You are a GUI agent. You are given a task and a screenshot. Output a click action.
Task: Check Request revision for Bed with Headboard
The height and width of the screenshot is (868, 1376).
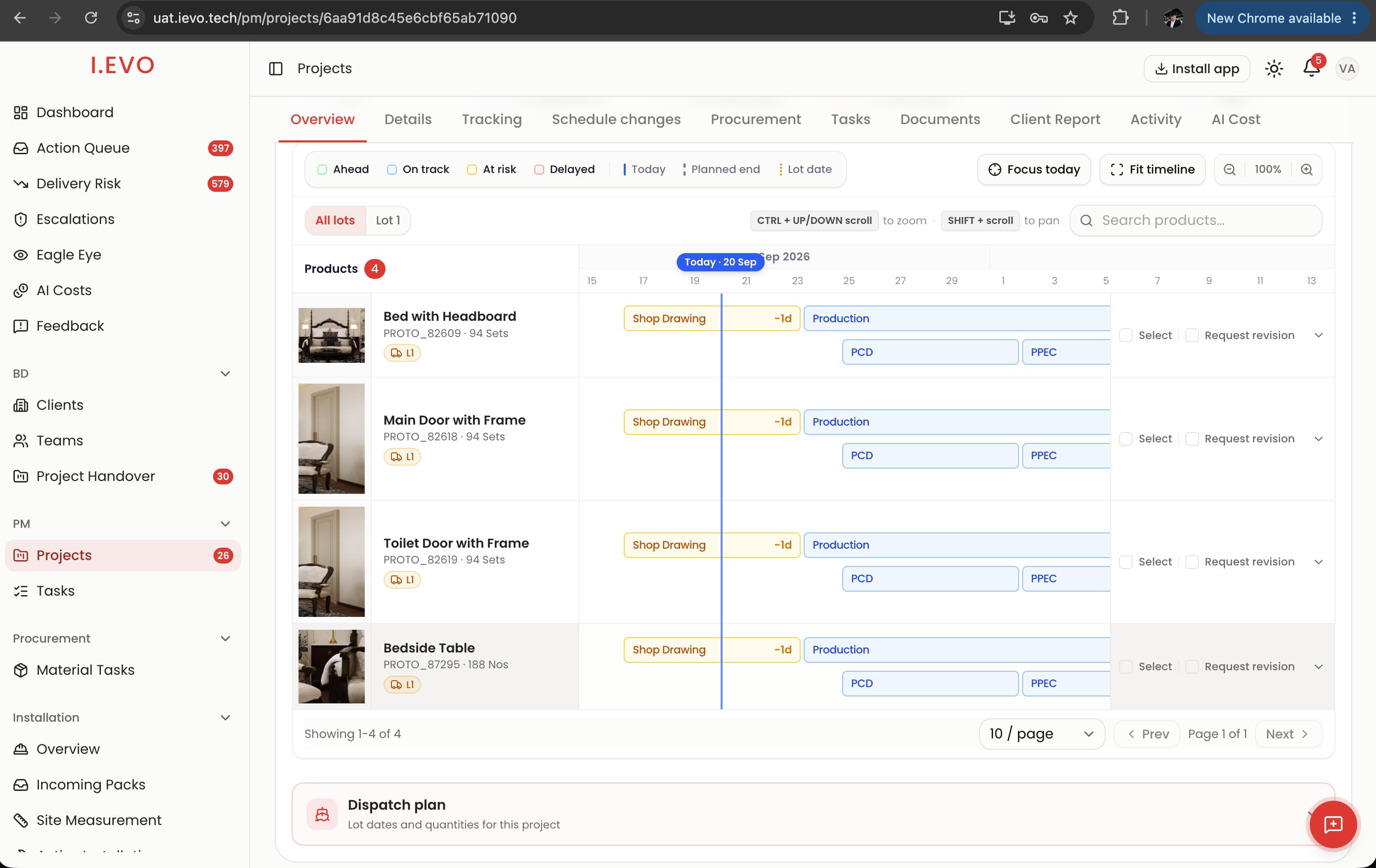pyautogui.click(x=1192, y=336)
